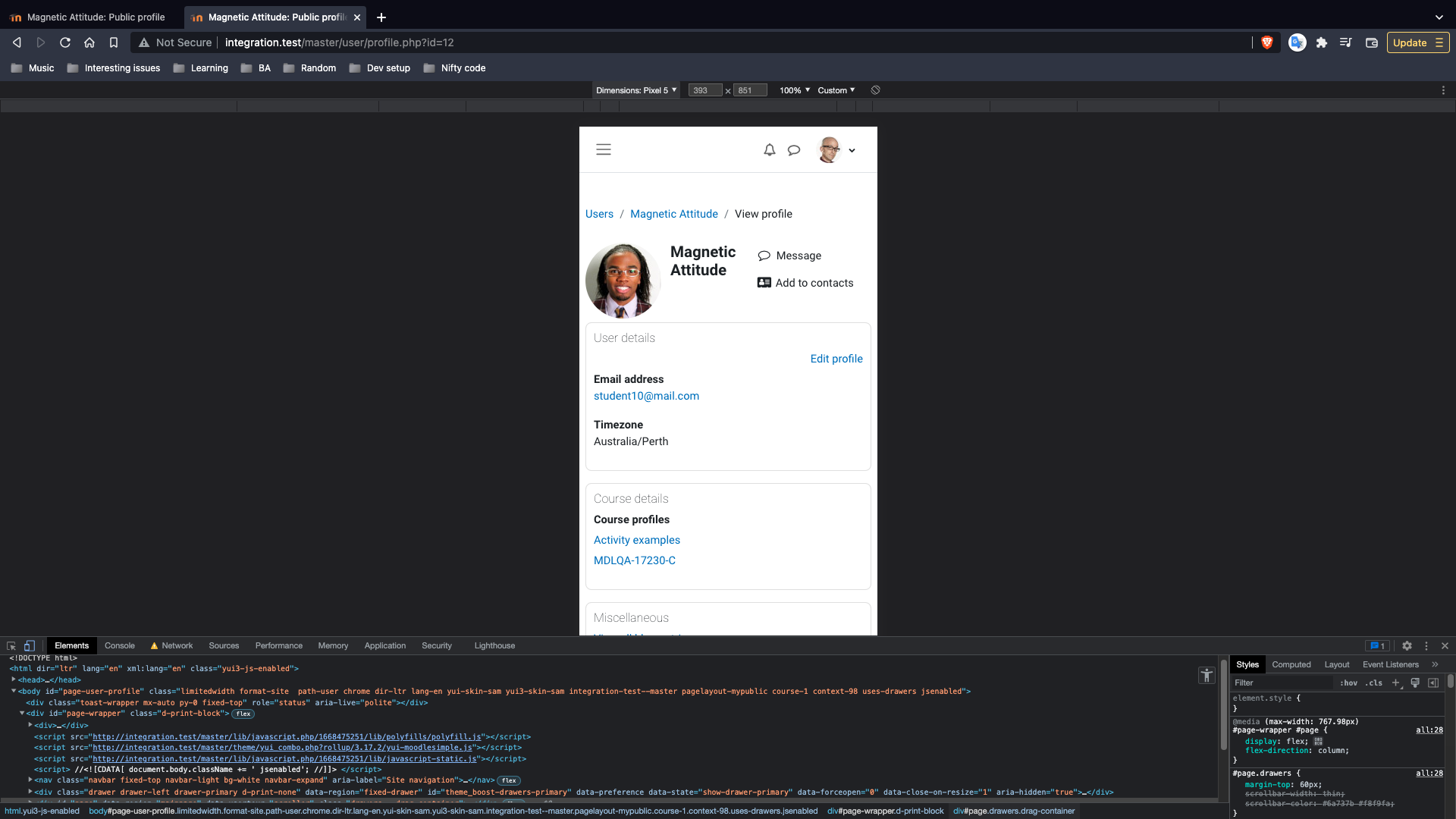1456x819 pixels.
Task: Open the MDLQA-17230-C course profile
Action: pos(635,560)
